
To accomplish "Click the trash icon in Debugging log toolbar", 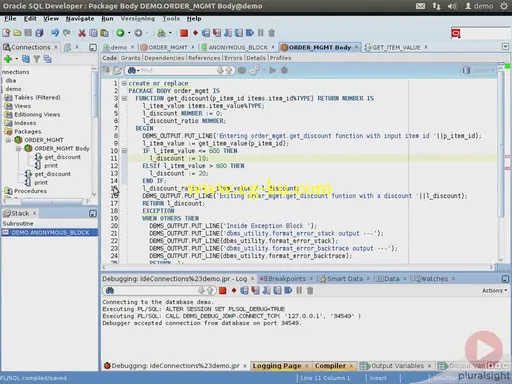I will 310,291.
